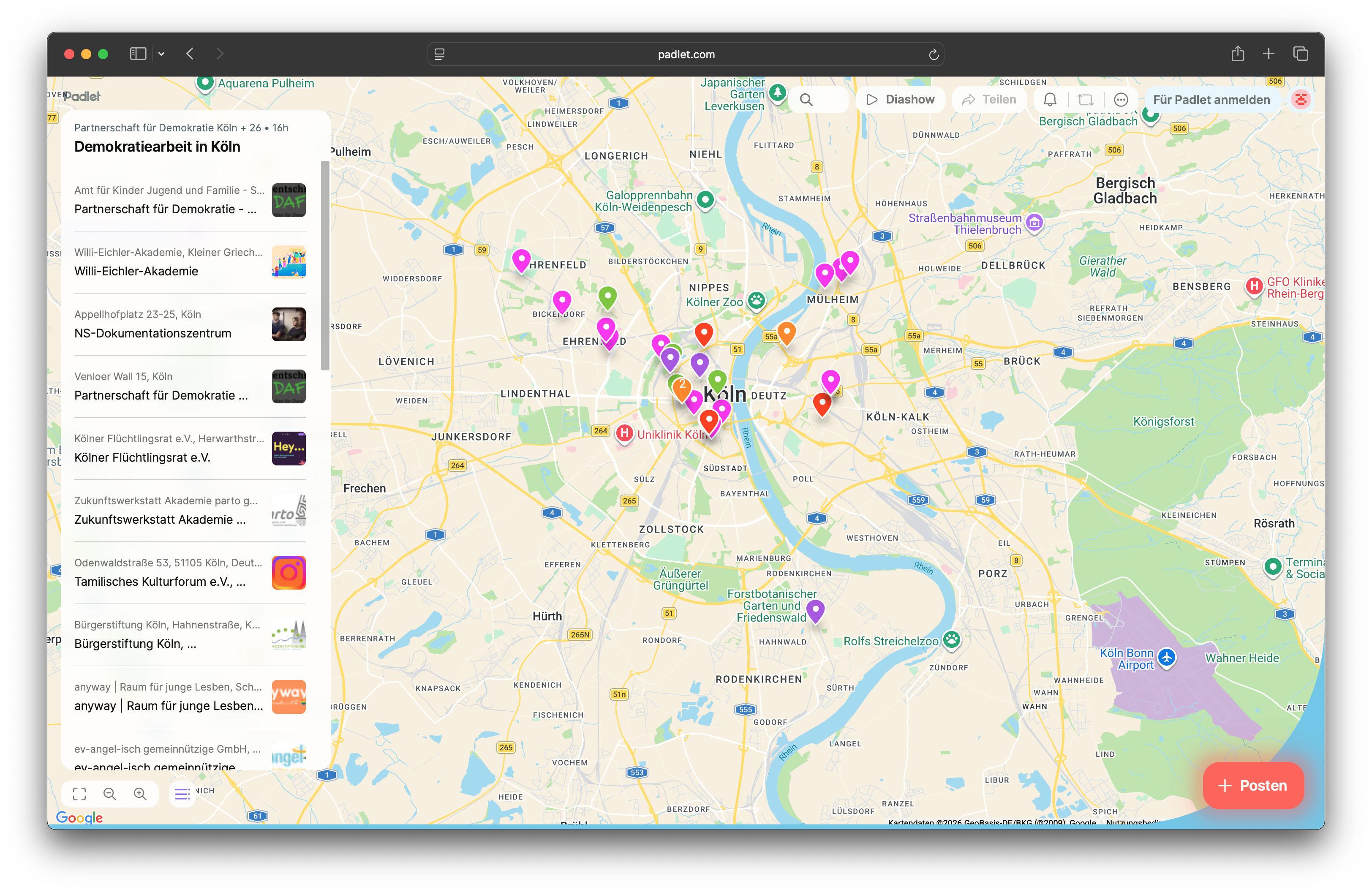Open Kölner Flüchtlingsrat e.V. post
Viewport: 1372px width, 892px height.
[x=190, y=448]
